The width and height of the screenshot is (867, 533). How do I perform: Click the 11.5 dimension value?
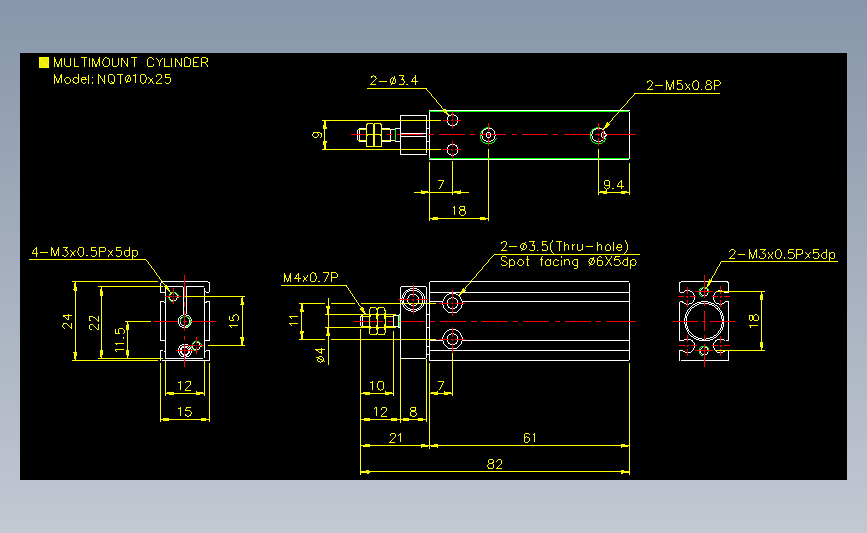click(x=120, y=339)
